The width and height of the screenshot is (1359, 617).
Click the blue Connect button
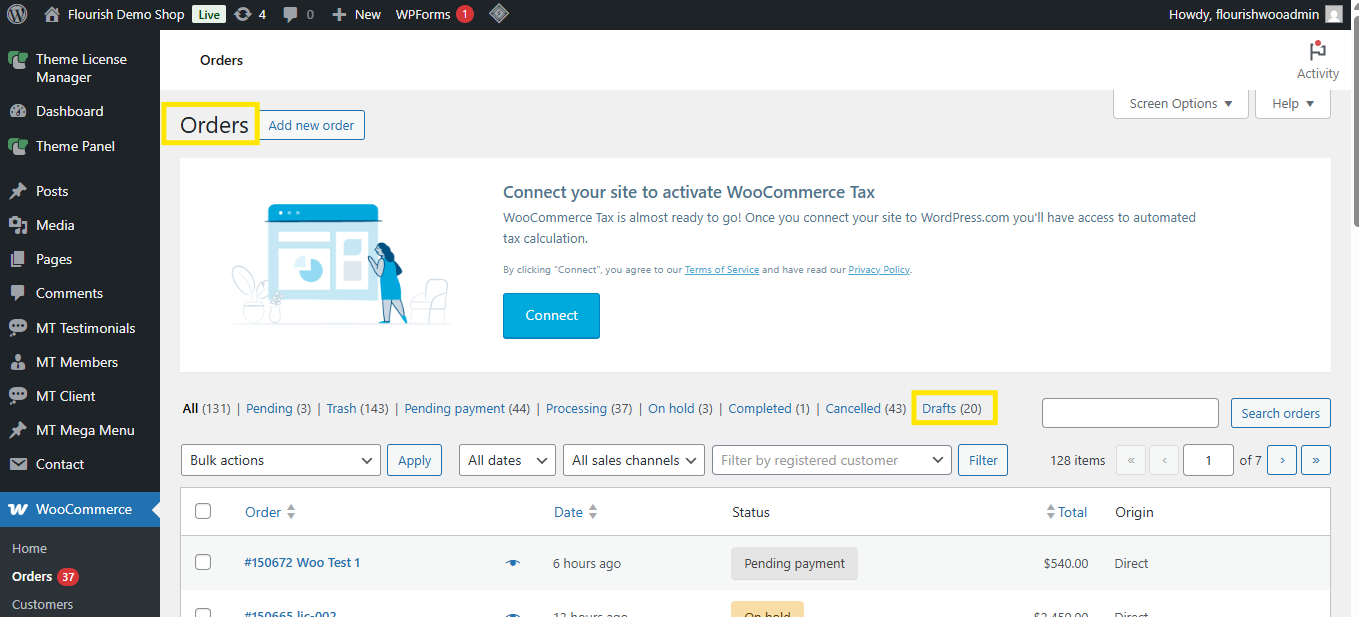point(551,315)
